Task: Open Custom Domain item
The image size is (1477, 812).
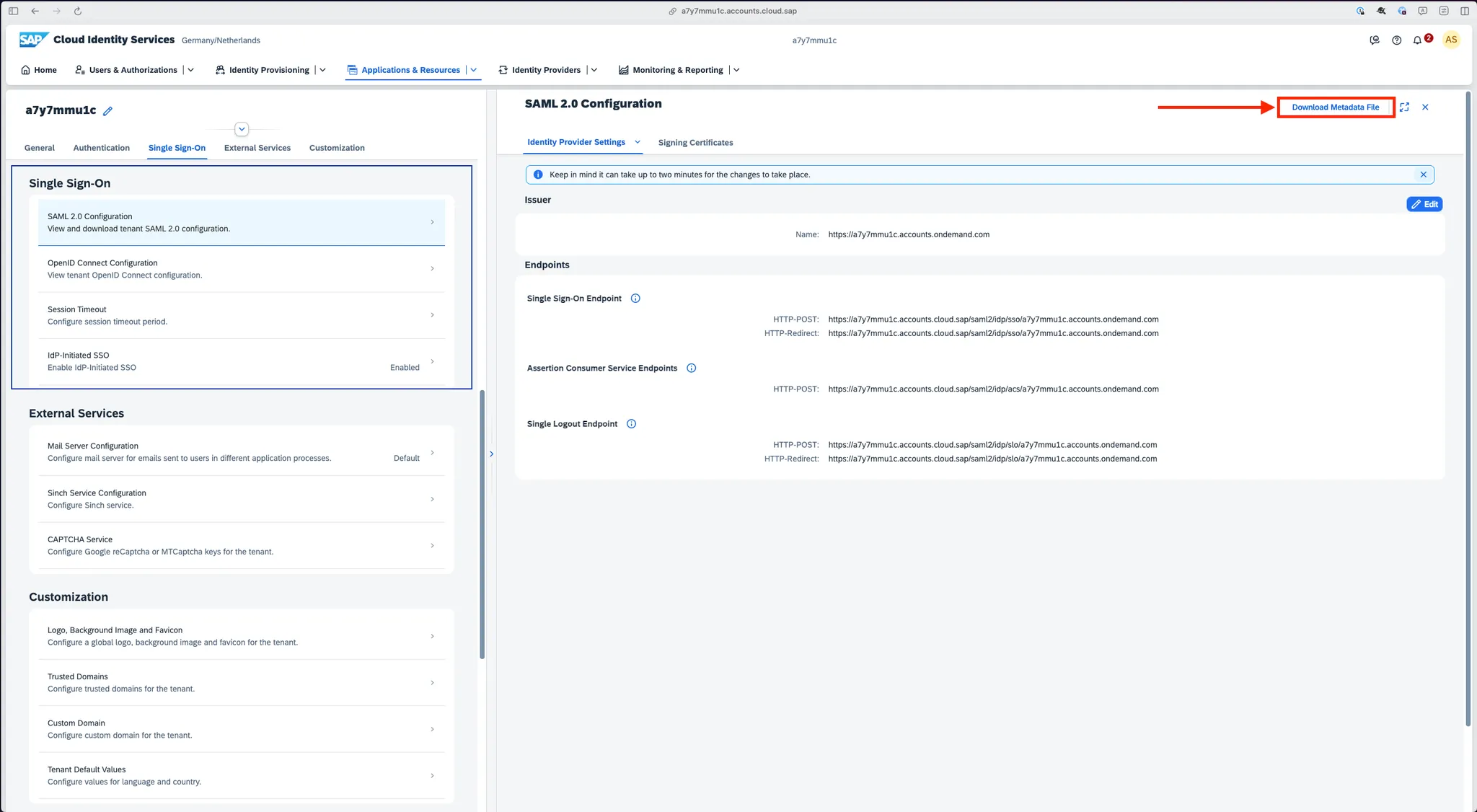Action: (x=241, y=729)
